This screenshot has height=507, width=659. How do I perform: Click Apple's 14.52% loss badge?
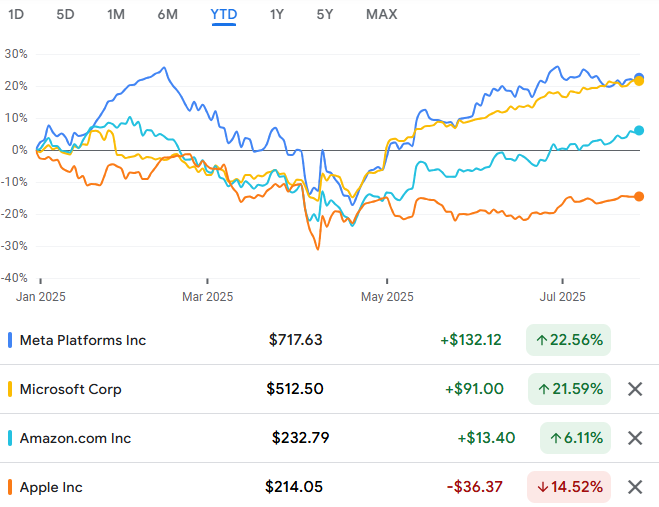coord(569,487)
